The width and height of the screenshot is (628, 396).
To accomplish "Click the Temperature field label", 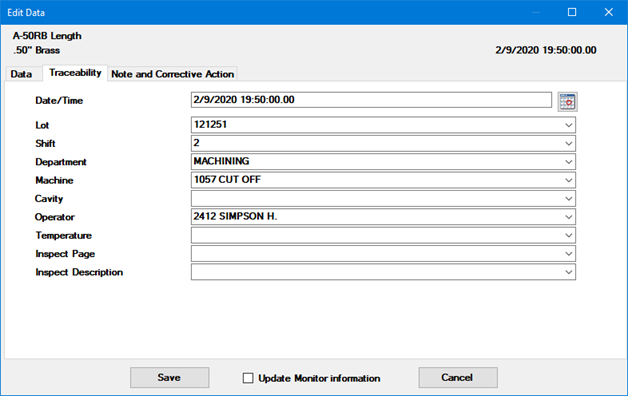I will (64, 235).
